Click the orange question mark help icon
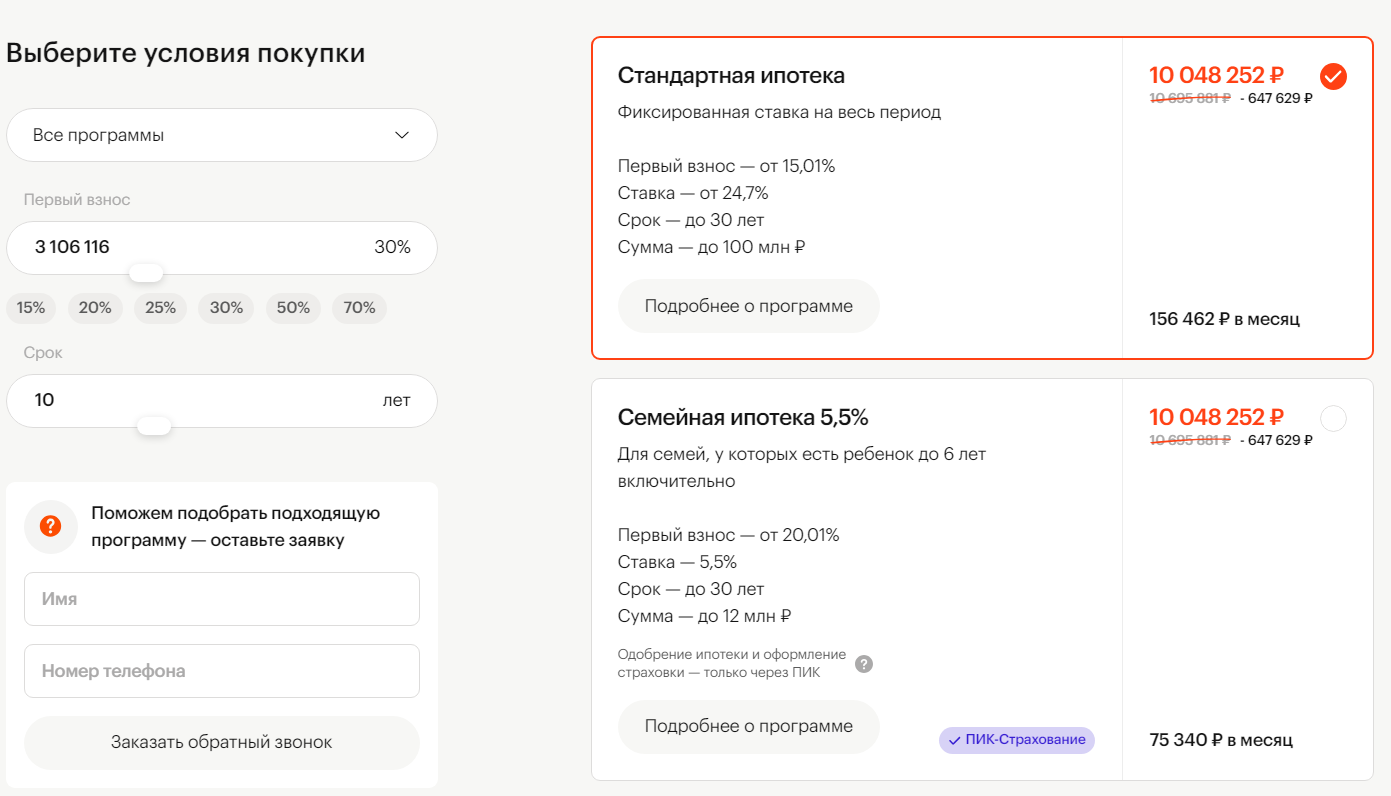This screenshot has height=796, width=1391. click(51, 526)
